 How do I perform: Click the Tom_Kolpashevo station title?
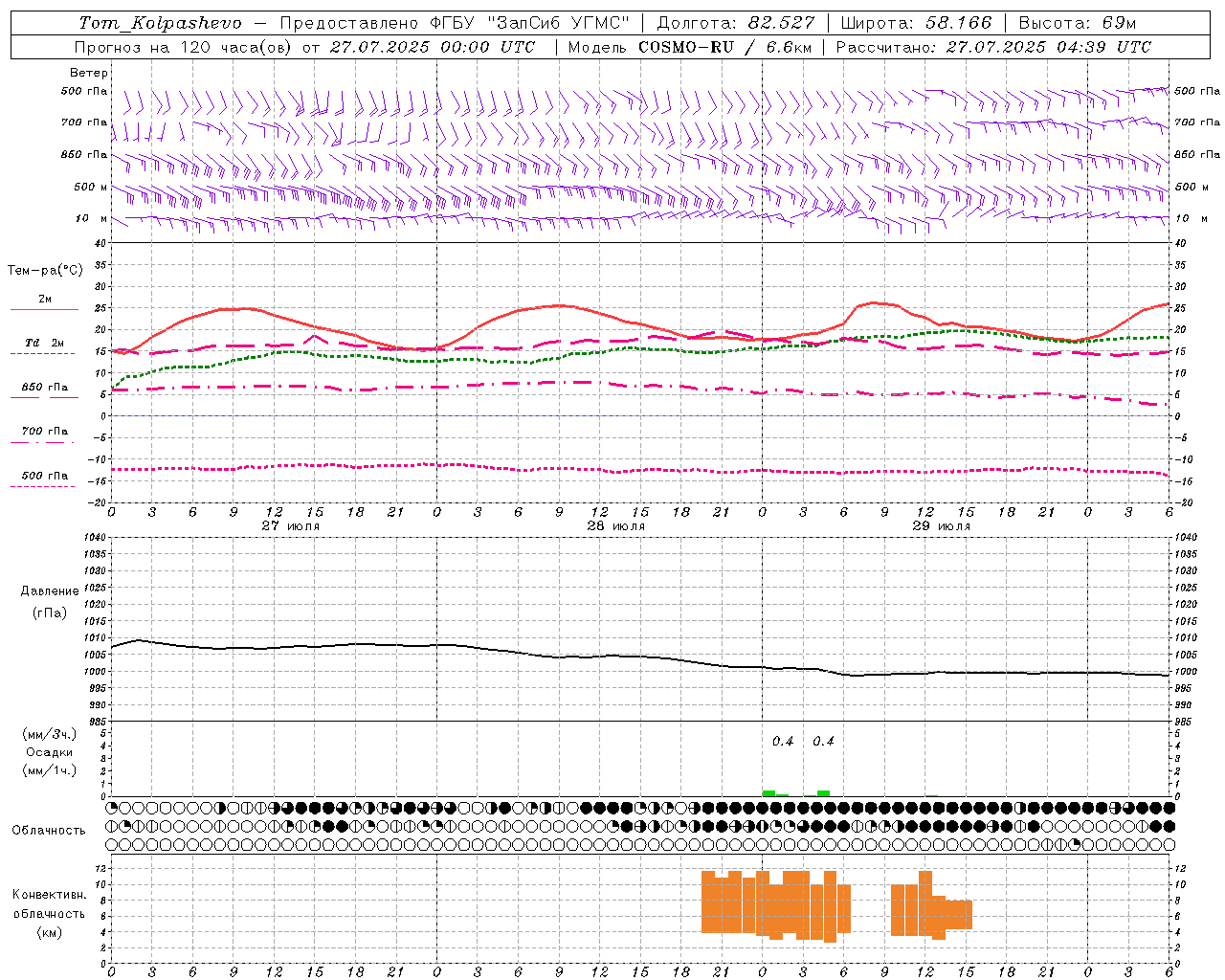point(160,23)
